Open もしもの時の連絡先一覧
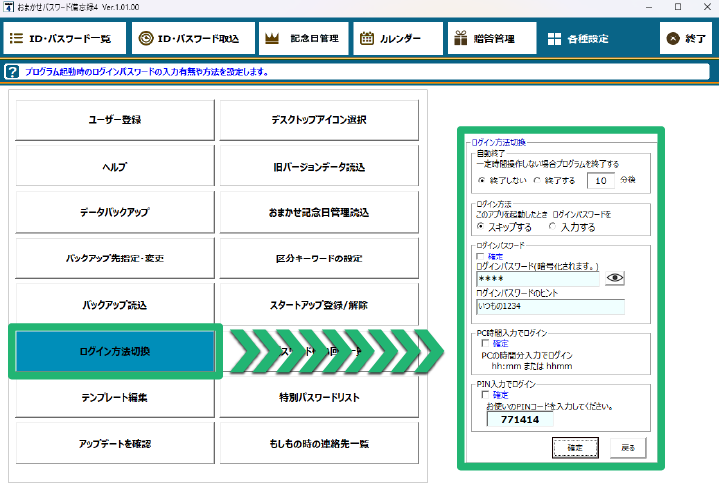 pos(319,444)
